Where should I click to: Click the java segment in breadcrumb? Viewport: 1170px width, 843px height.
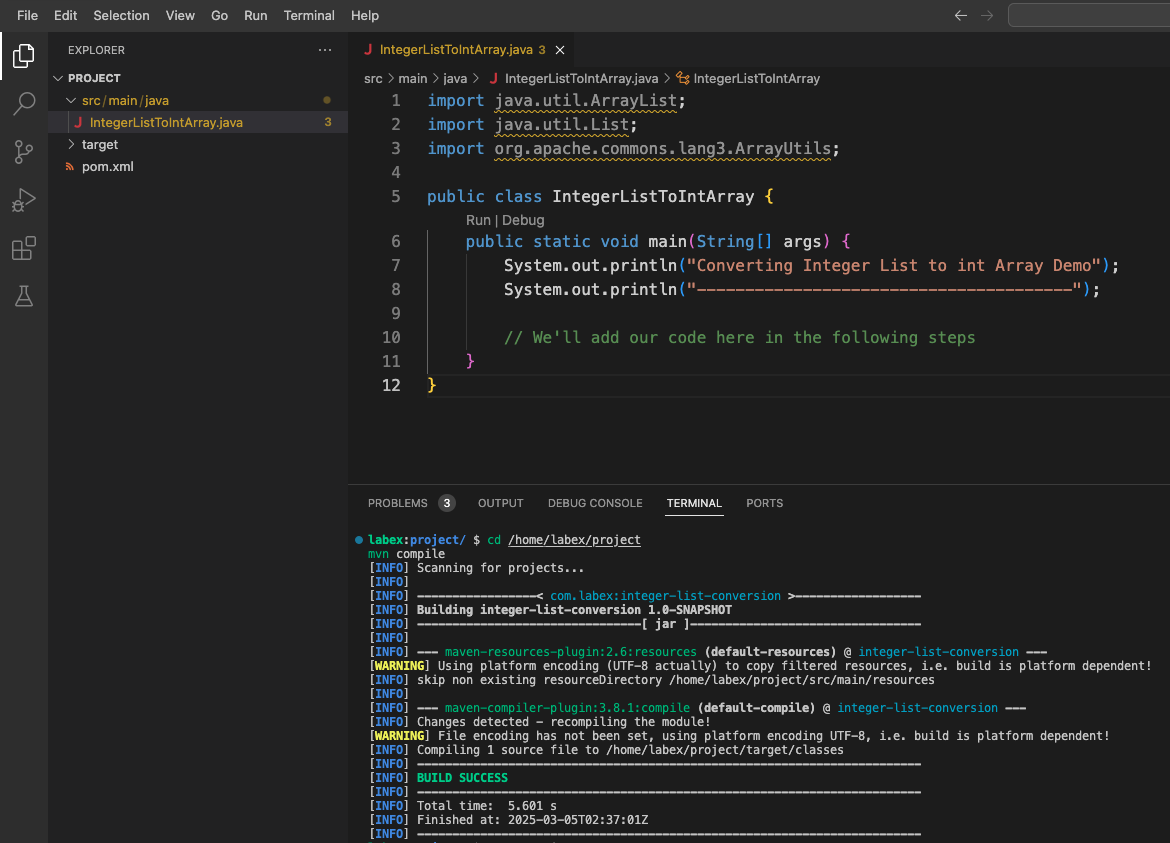pyautogui.click(x=455, y=78)
